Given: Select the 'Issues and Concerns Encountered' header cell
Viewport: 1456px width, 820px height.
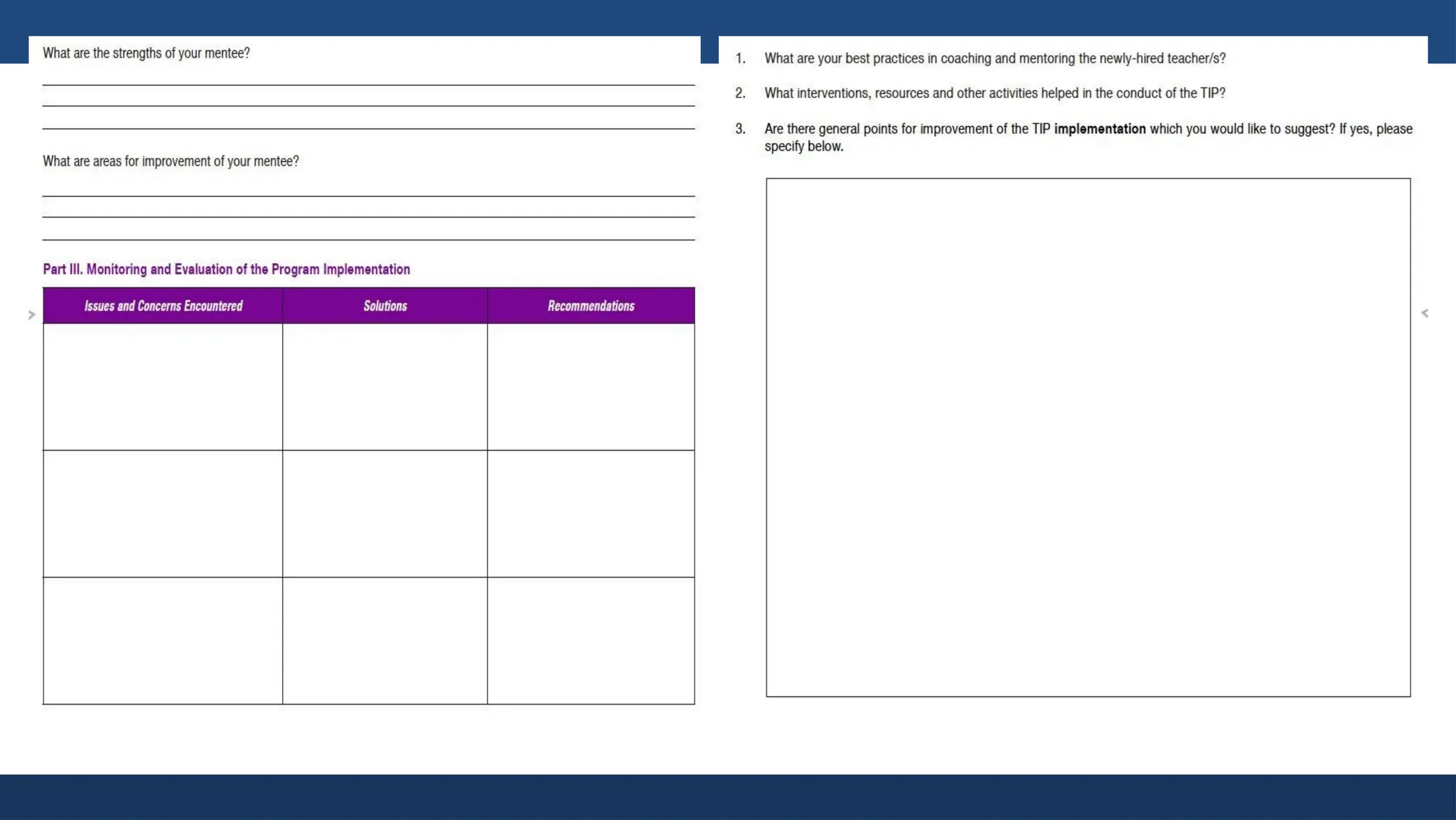Looking at the screenshot, I should click(163, 306).
